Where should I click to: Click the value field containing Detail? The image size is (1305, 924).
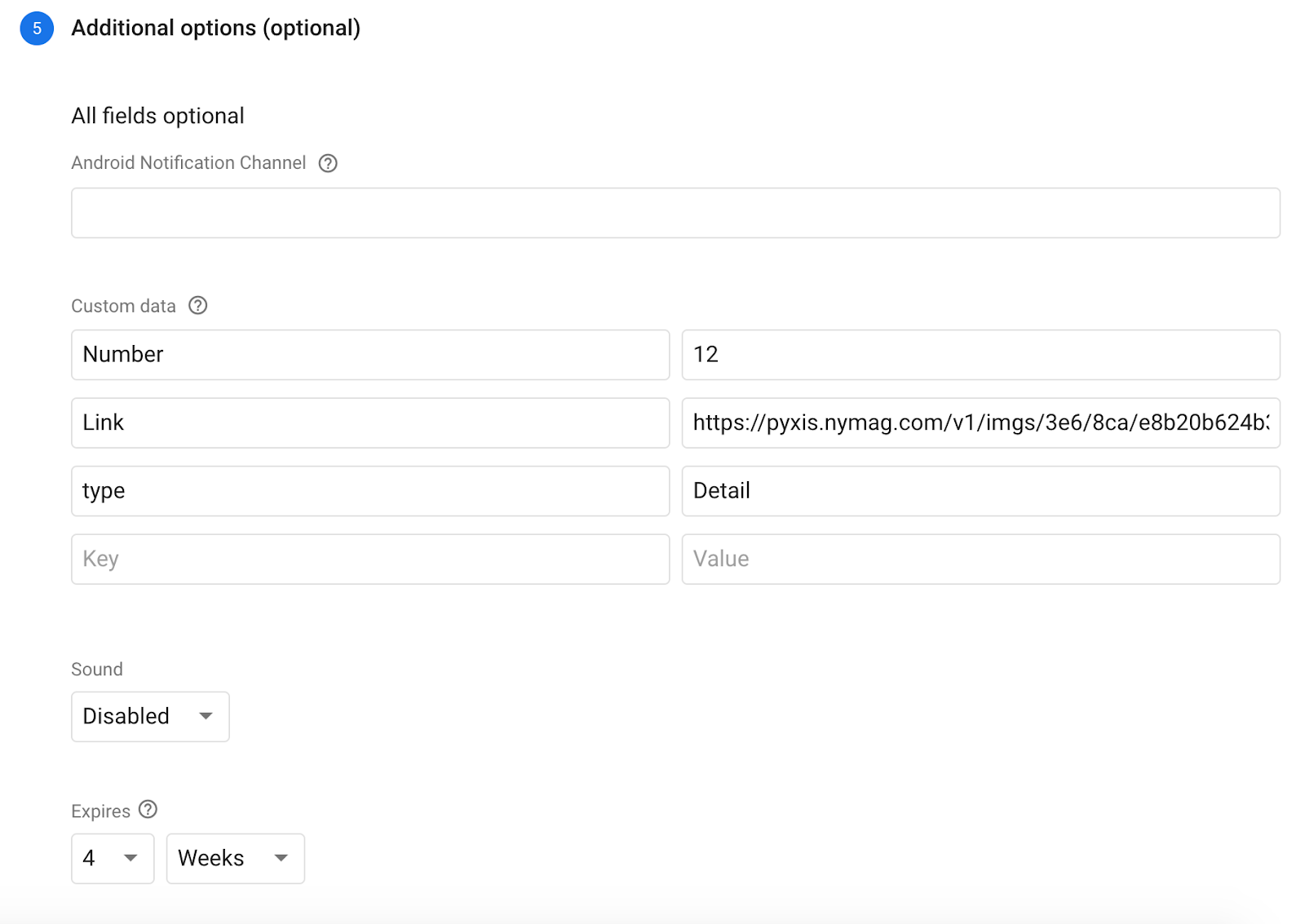980,490
